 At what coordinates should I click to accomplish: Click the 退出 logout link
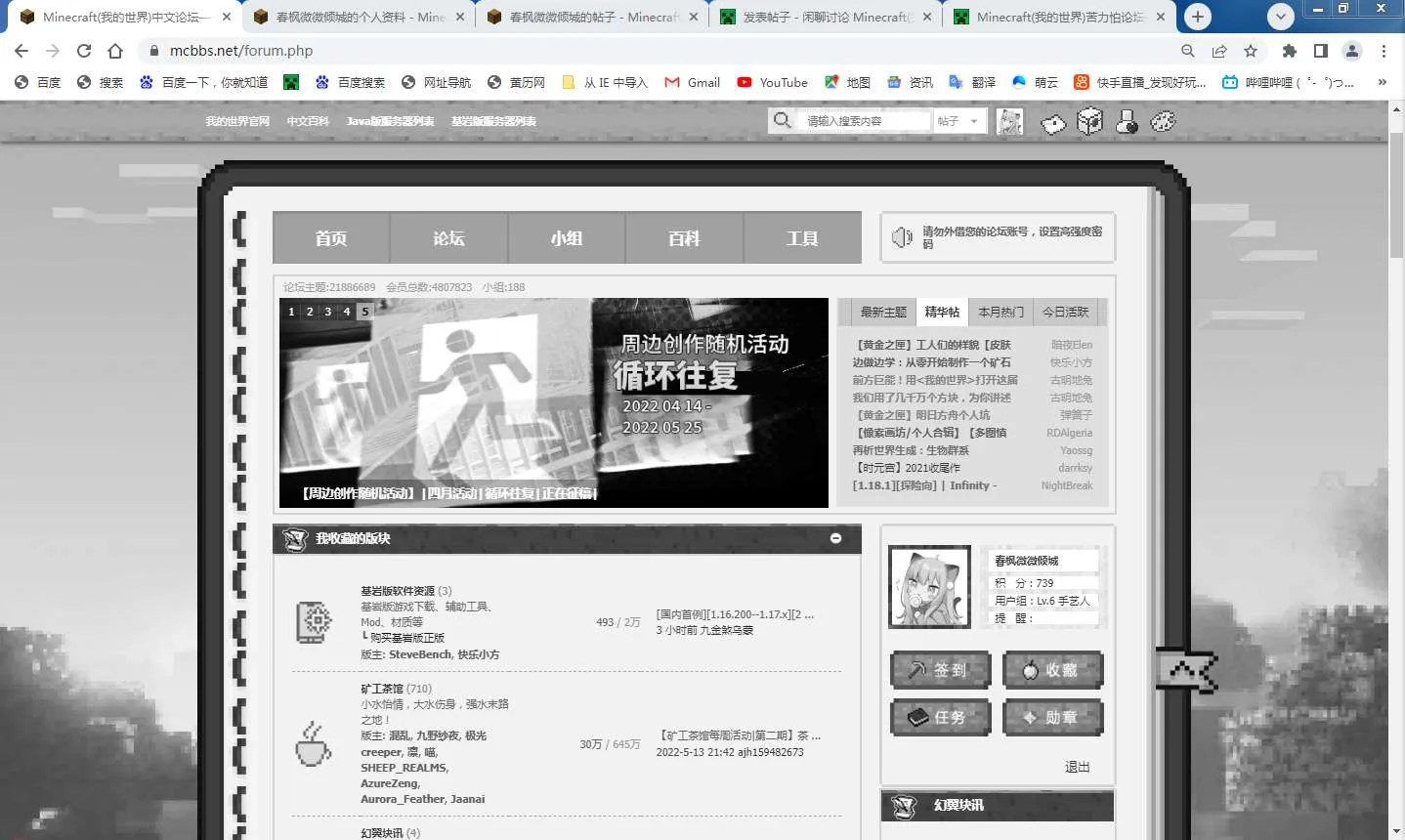point(1076,767)
